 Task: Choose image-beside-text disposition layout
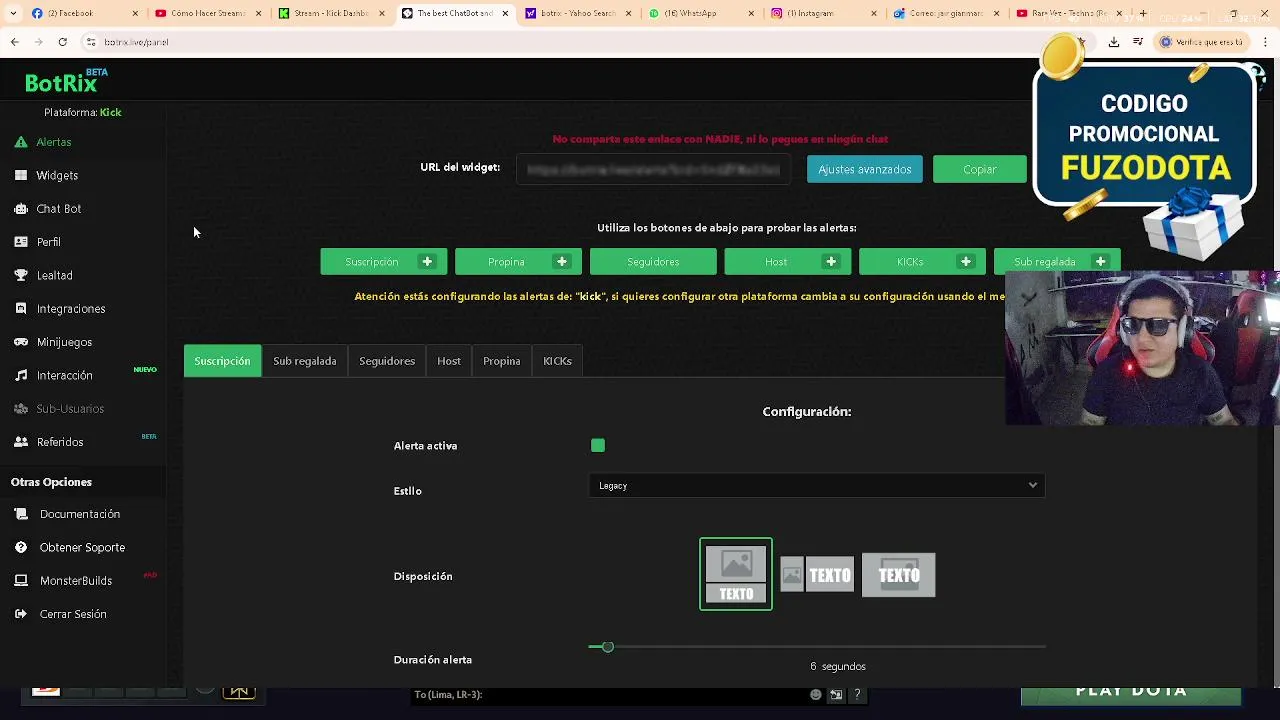coord(817,575)
